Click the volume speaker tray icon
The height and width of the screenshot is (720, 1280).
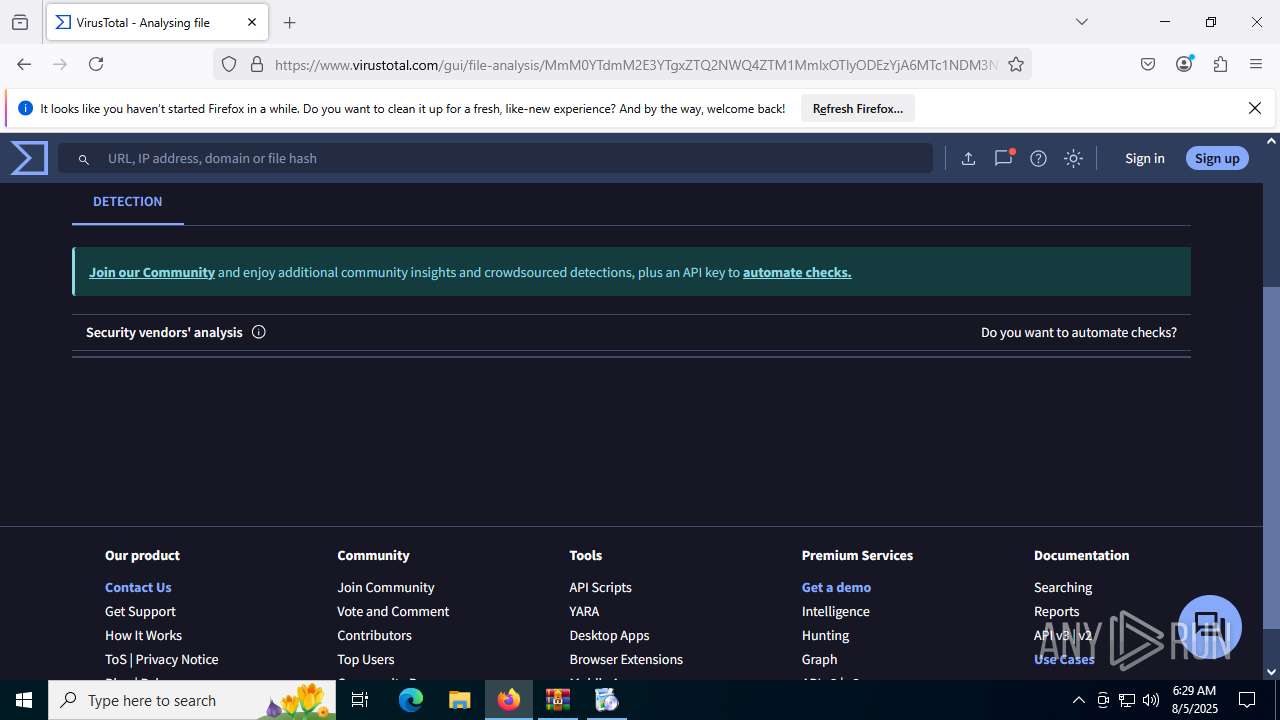[1151, 700]
